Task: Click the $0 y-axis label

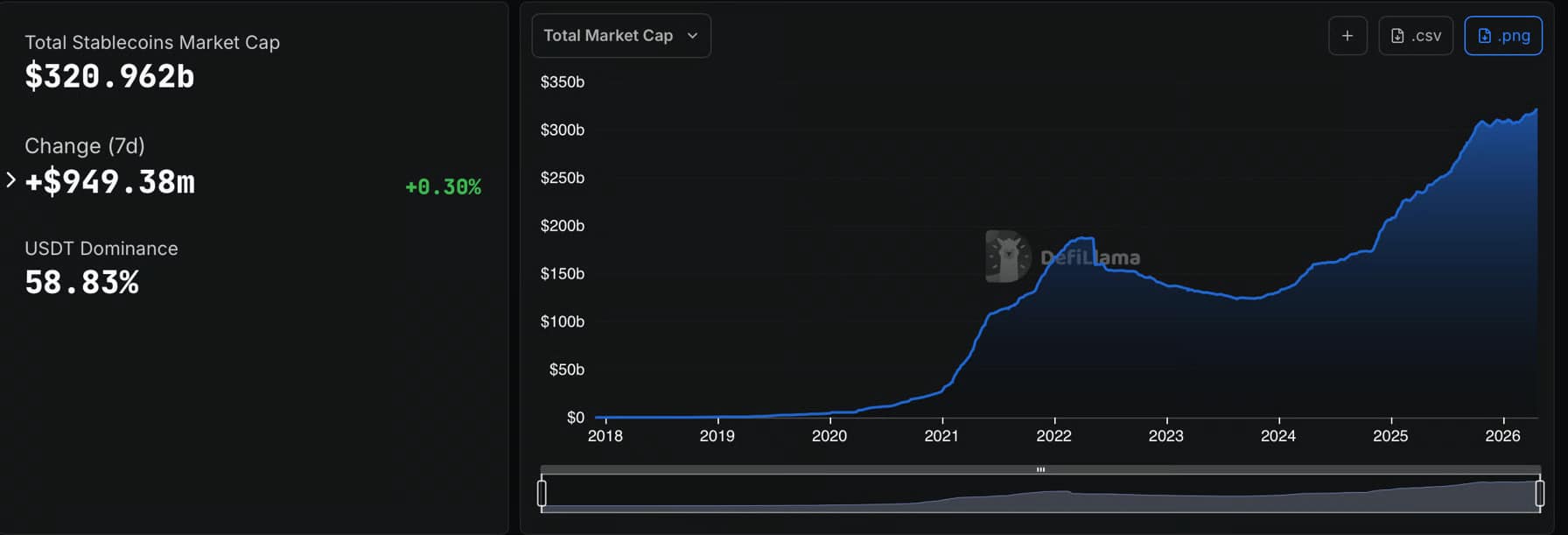Action: [575, 418]
